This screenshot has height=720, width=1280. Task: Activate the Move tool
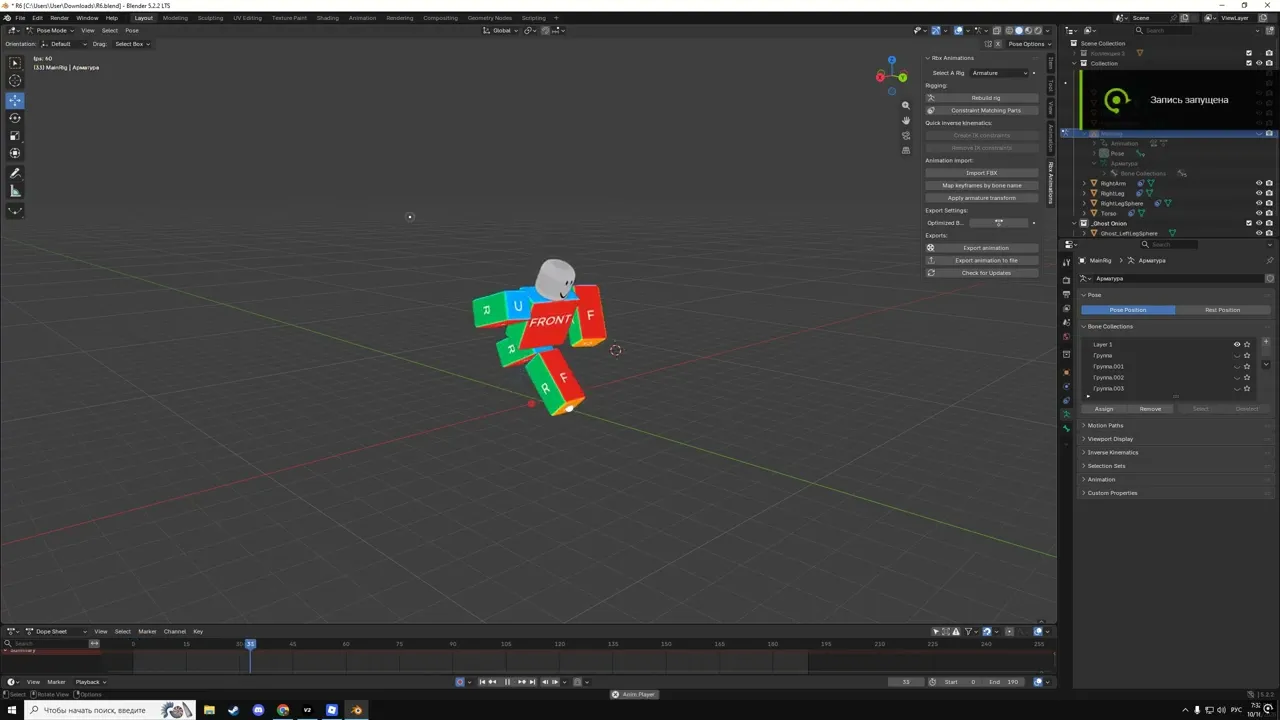[x=15, y=100]
